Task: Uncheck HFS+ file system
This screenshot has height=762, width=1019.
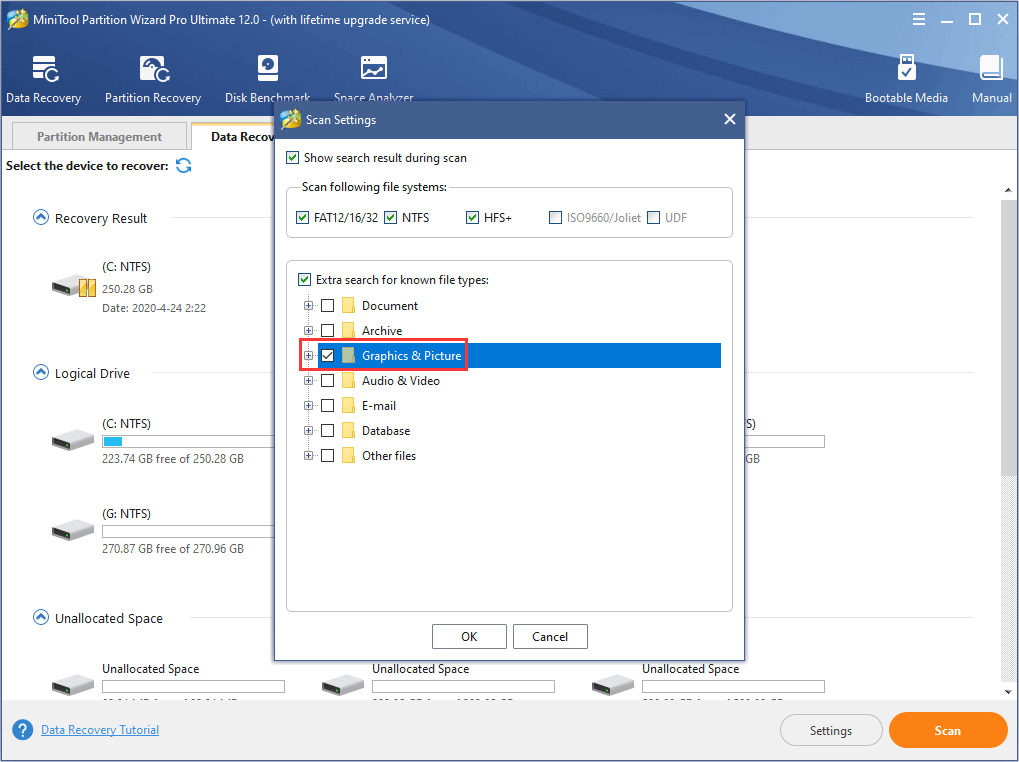Action: (472, 218)
